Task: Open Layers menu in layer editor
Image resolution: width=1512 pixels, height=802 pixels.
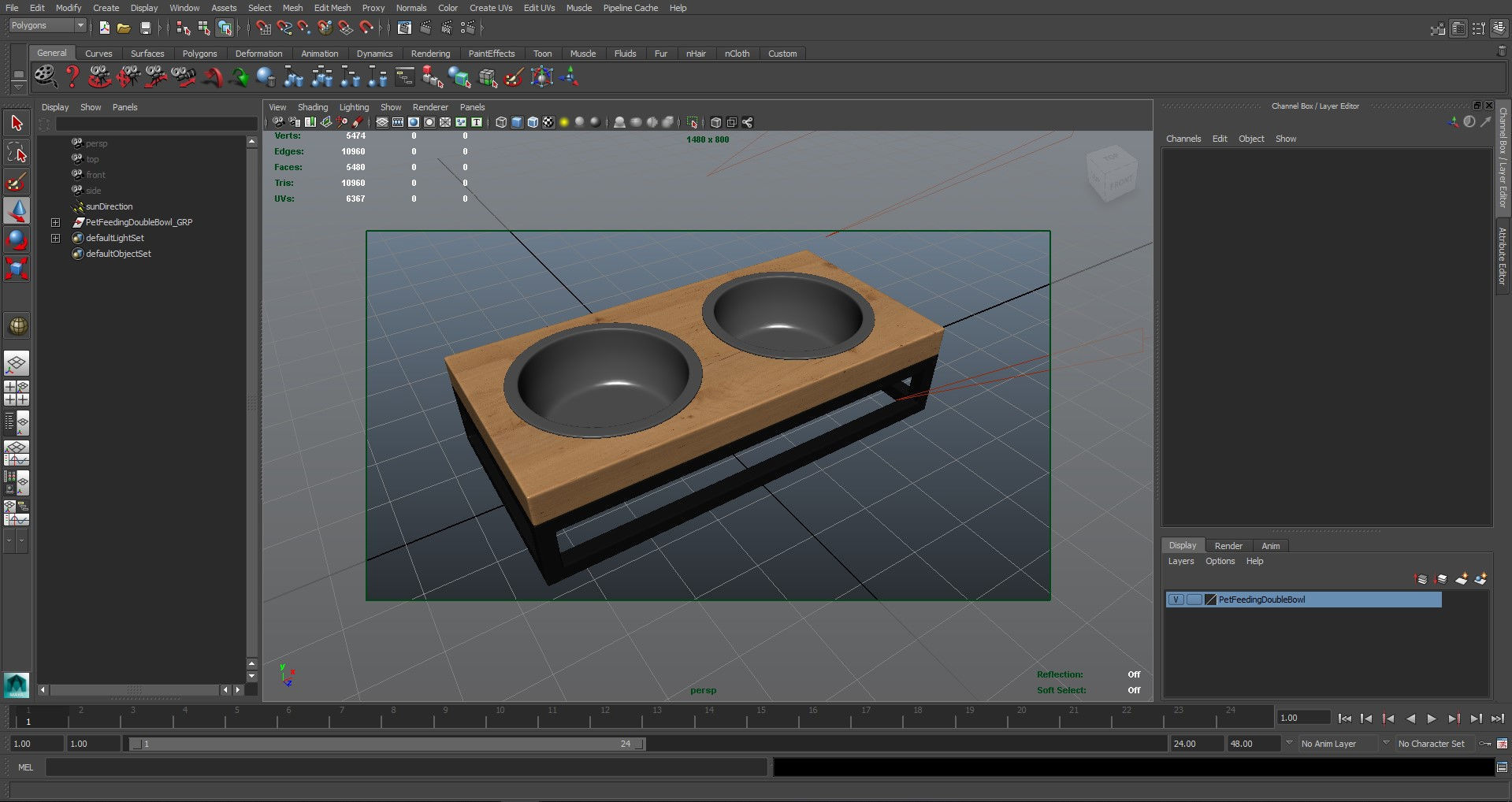Action: point(1180,561)
